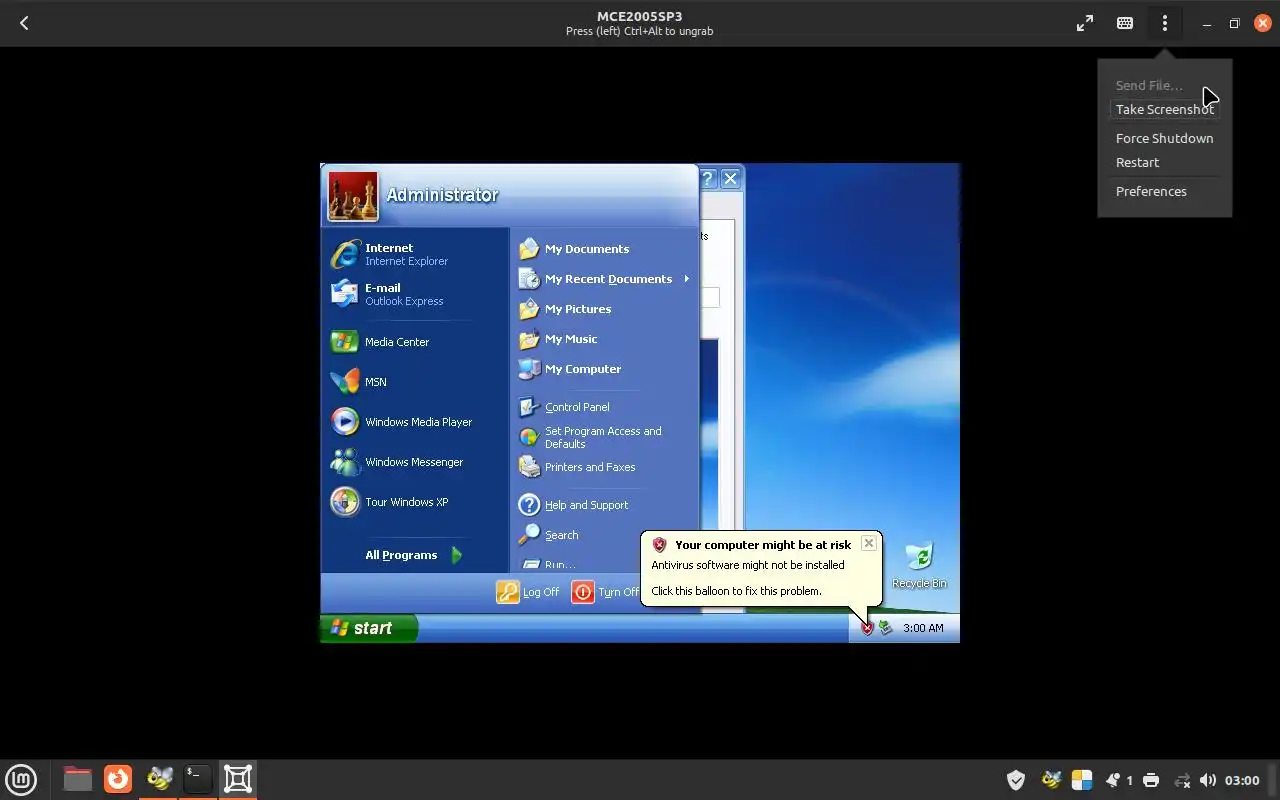
Task: Click the keyboard shortcuts icon in the header
Action: 1125,23
